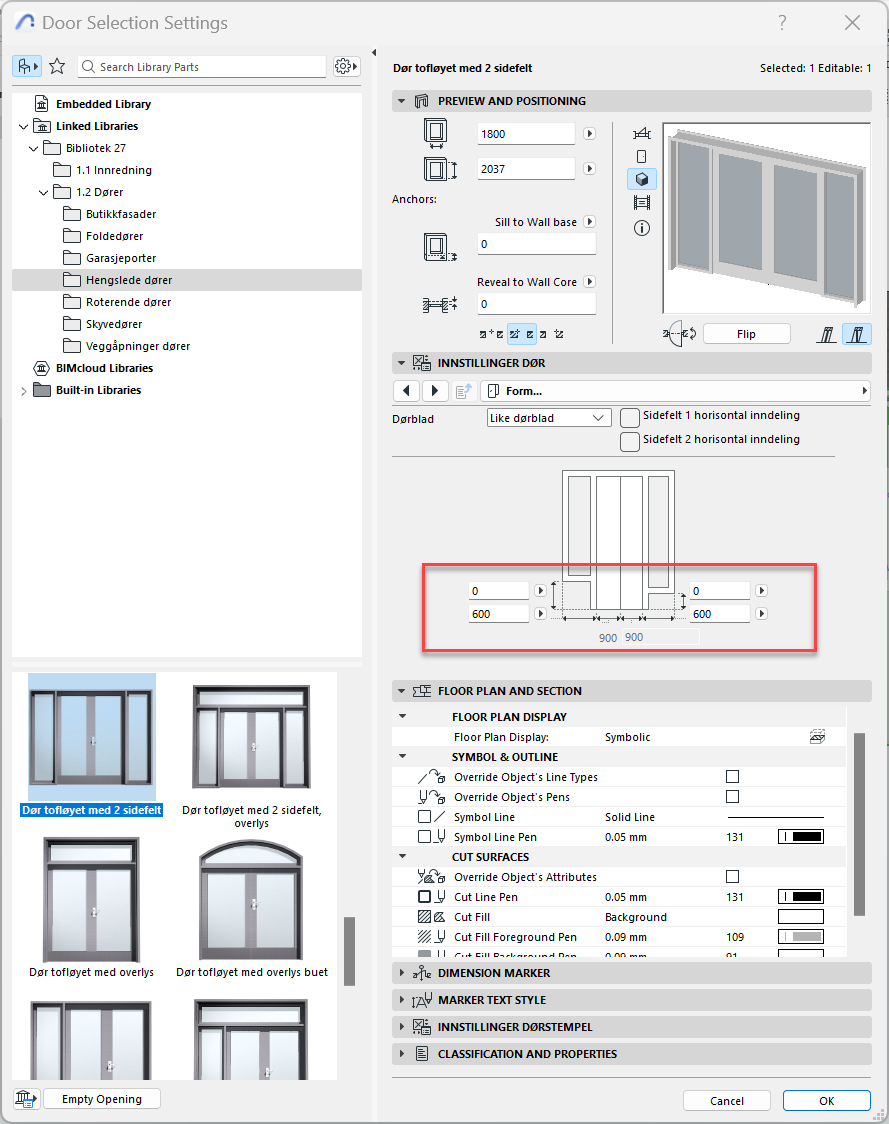The image size is (889, 1124).
Task: Enable Sidefelt 1 horisontal inndeling checkbox
Action: [x=630, y=417]
